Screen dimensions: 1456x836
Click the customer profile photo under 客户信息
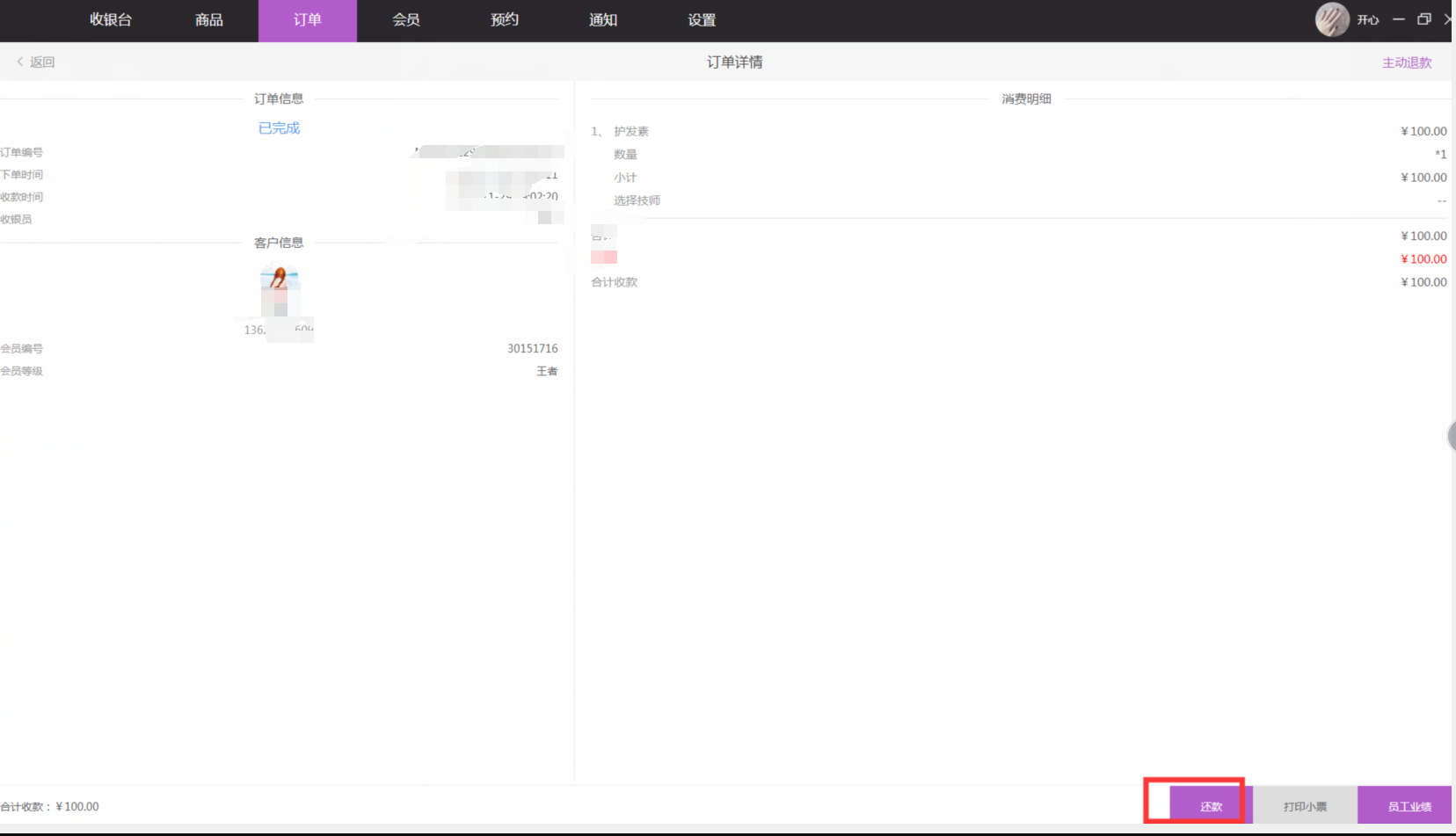tap(280, 290)
